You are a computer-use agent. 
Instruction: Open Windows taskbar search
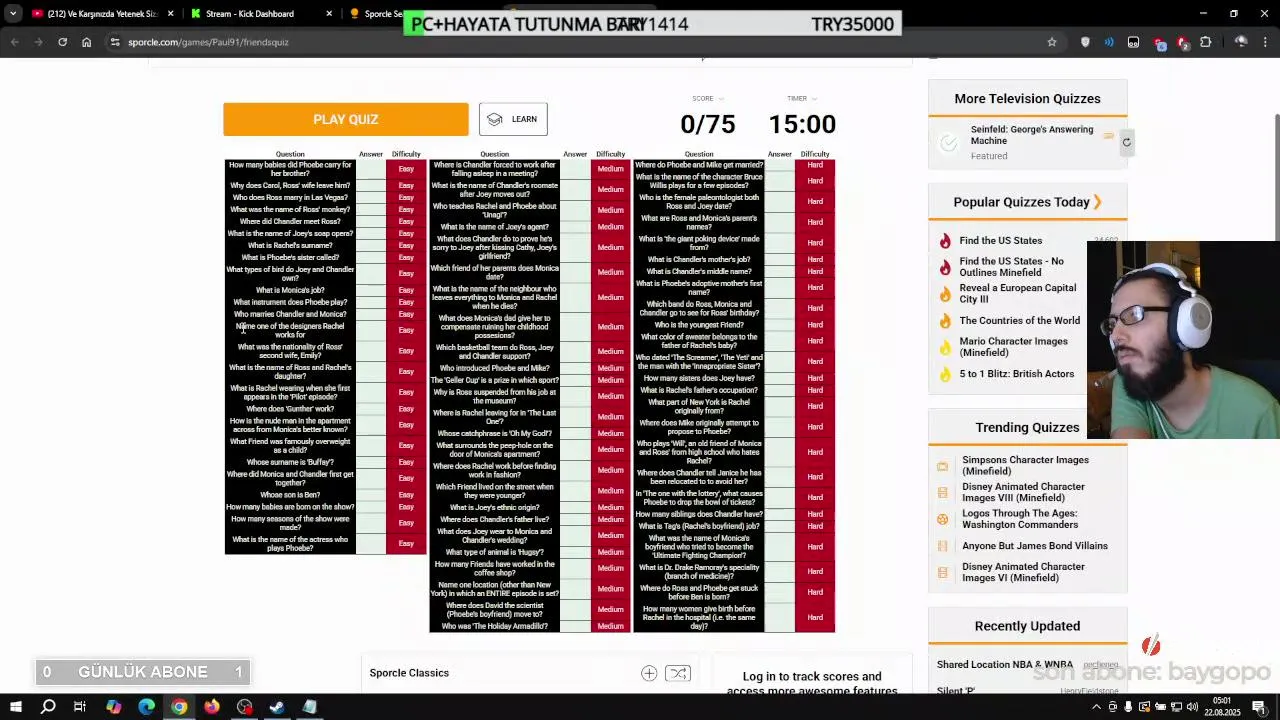[48, 707]
